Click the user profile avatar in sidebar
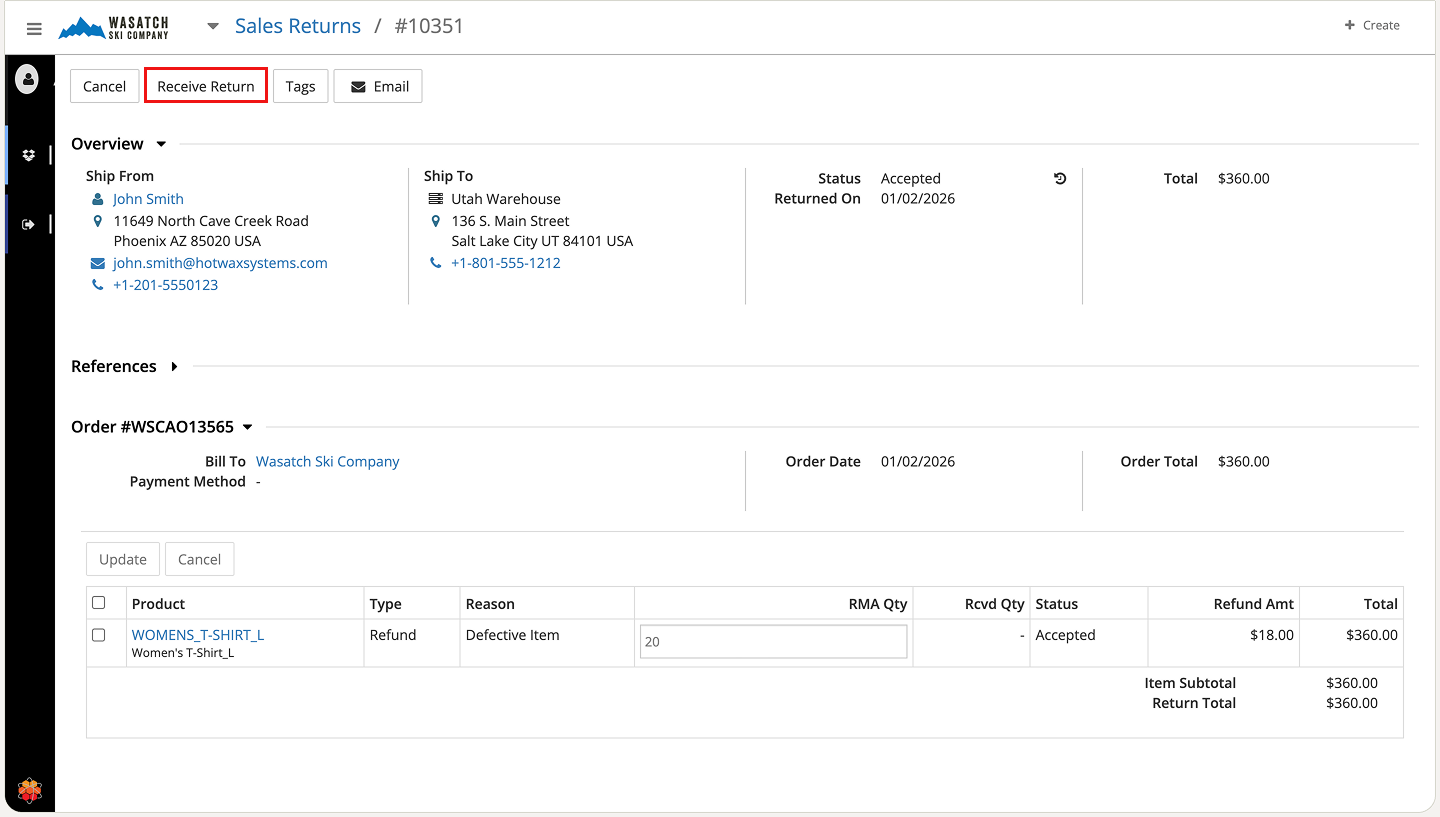Viewport: 1440px width, 817px height. point(27,79)
